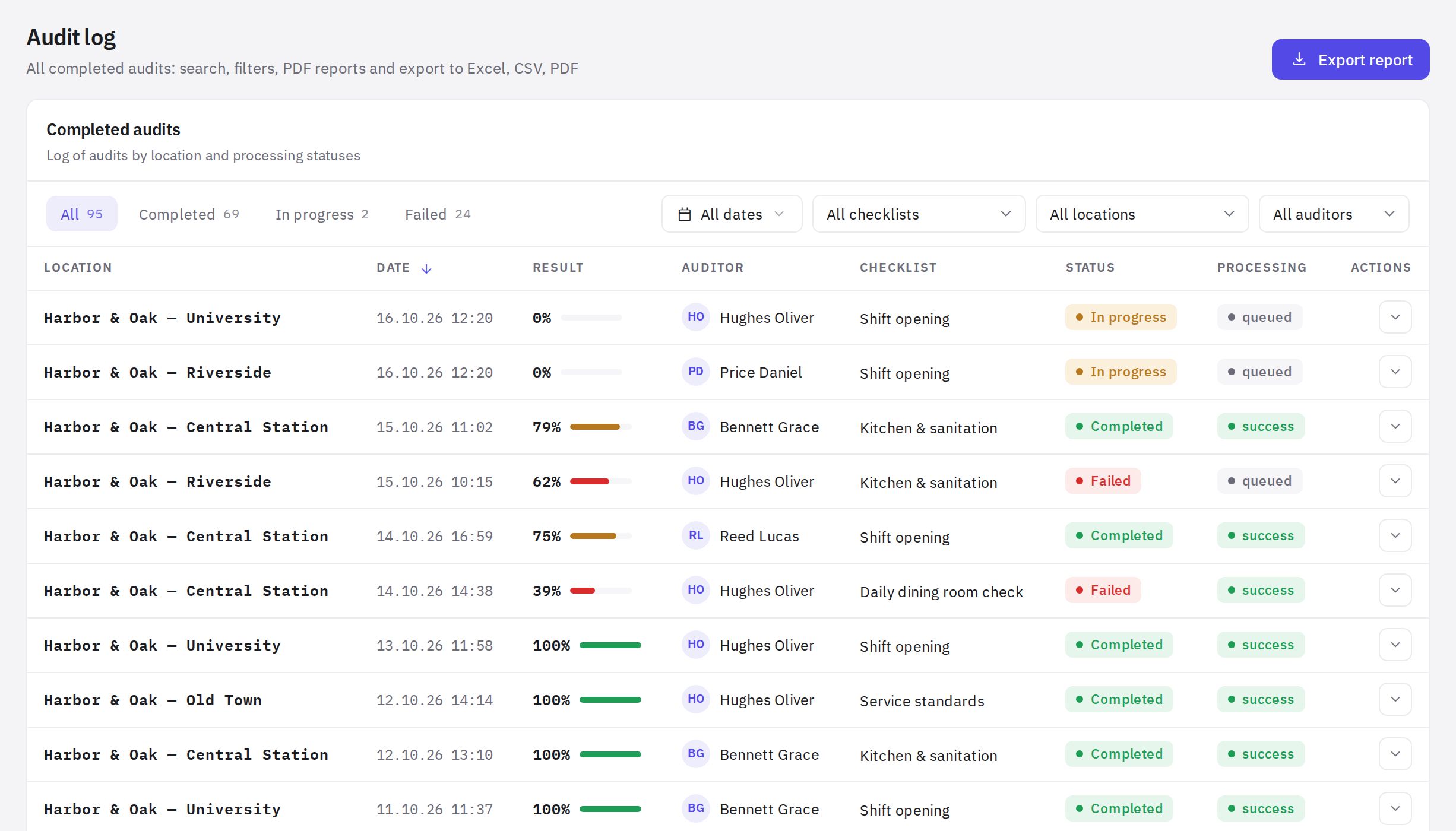Click the Export report button
1456x831 pixels.
pos(1350,59)
